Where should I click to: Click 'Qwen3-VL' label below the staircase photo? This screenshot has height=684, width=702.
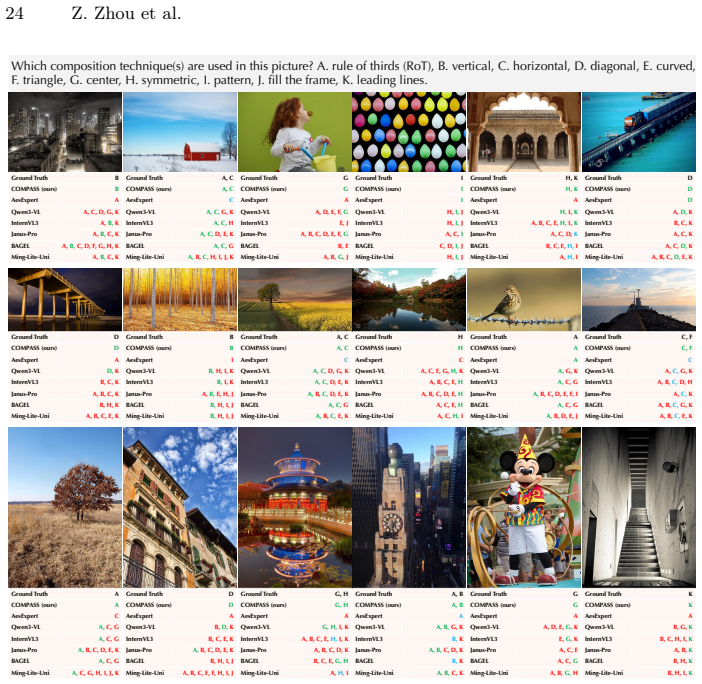click(x=598, y=627)
